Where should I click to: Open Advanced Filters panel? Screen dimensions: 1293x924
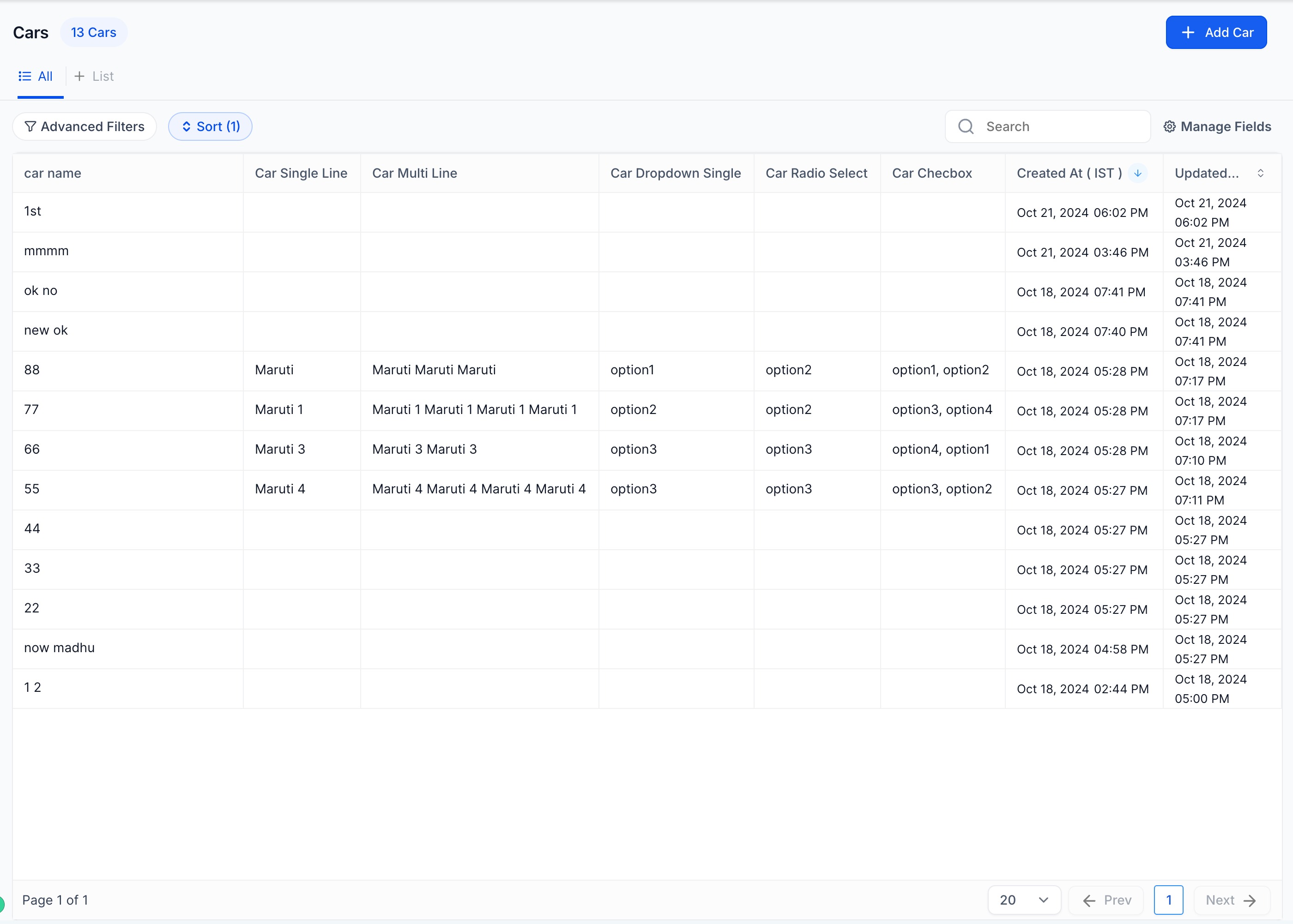pos(85,126)
